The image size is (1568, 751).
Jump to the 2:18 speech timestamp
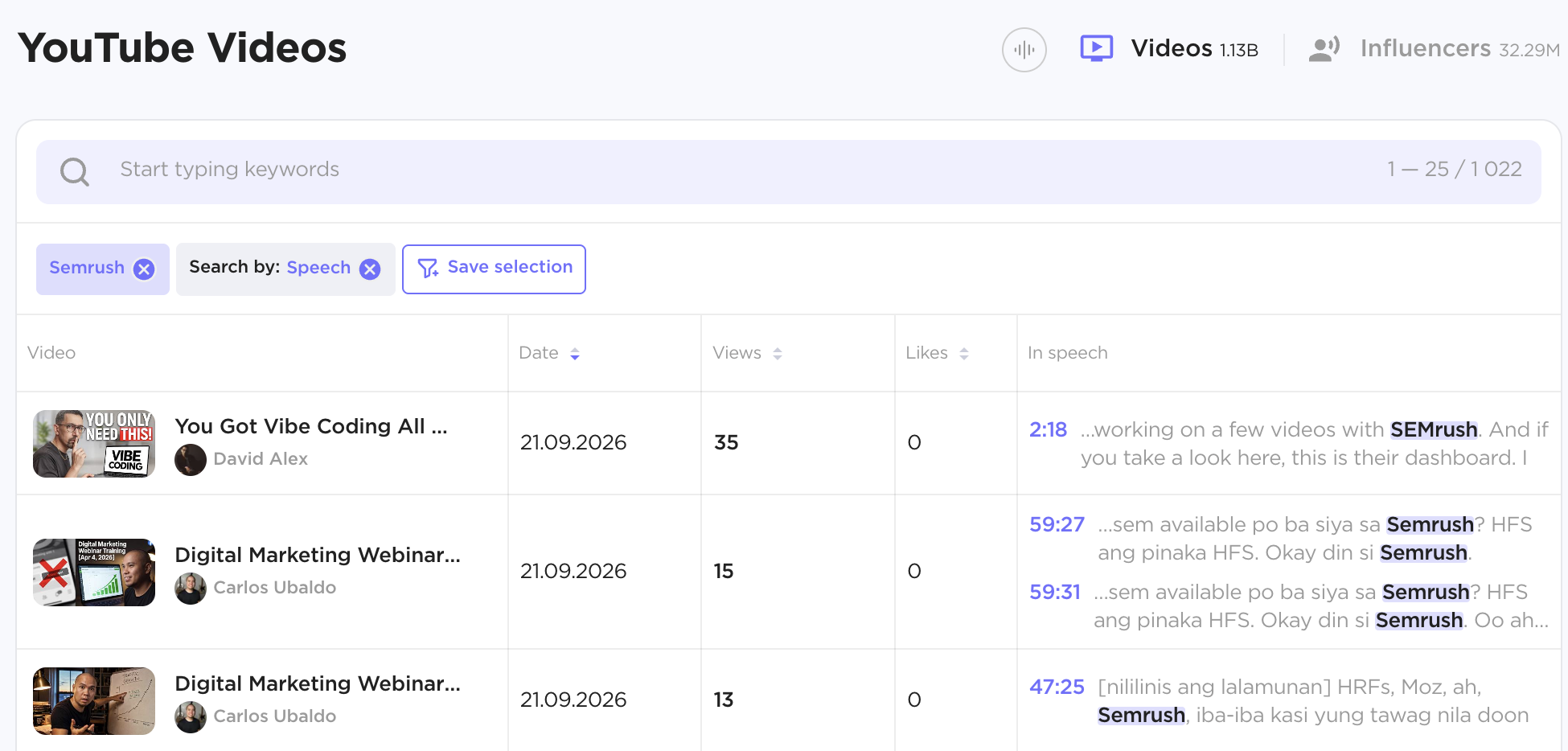click(x=1048, y=430)
